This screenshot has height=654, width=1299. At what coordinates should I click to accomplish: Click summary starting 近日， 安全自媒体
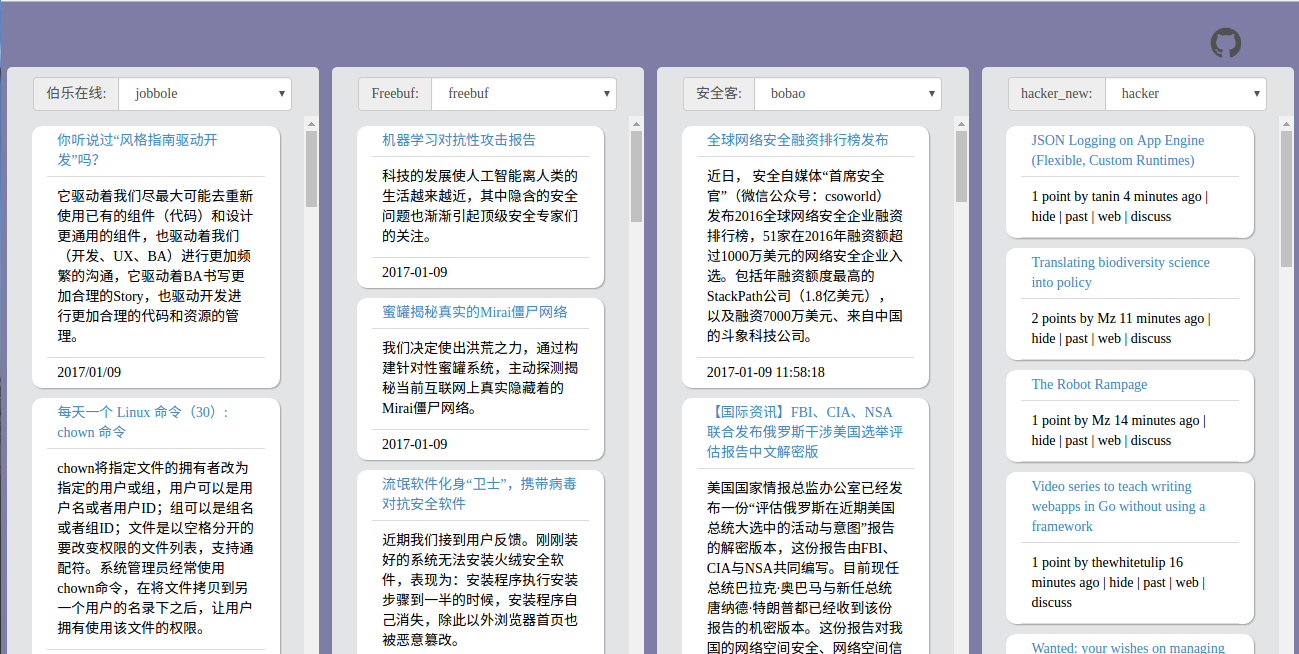tap(805, 256)
